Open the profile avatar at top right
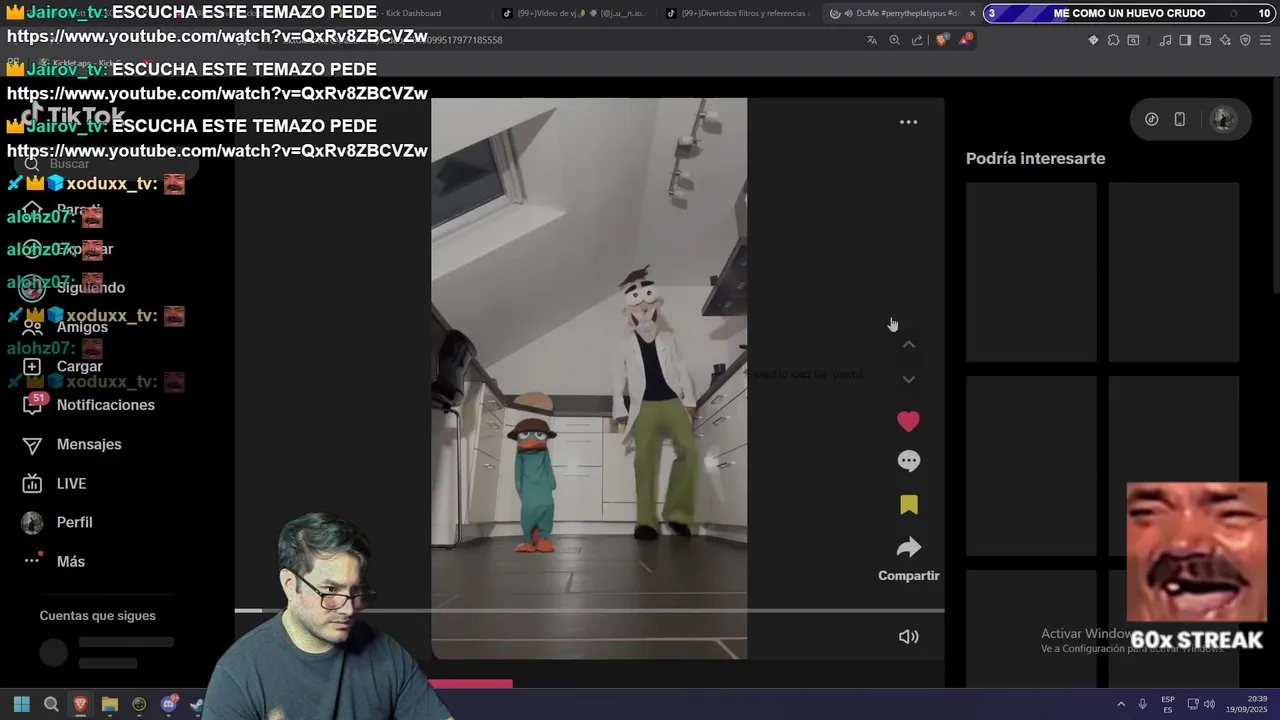Image resolution: width=1280 pixels, height=720 pixels. pos(1223,119)
